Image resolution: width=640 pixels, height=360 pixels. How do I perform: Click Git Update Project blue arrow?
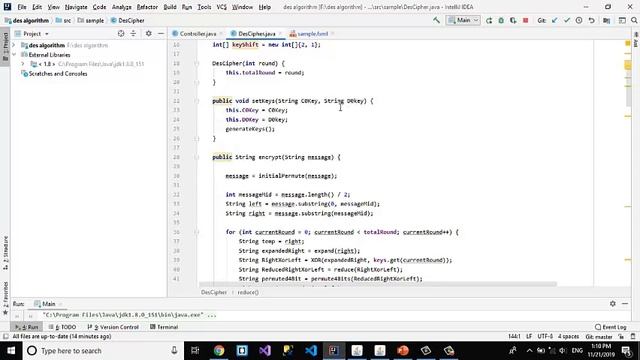pyautogui.click(x=554, y=20)
